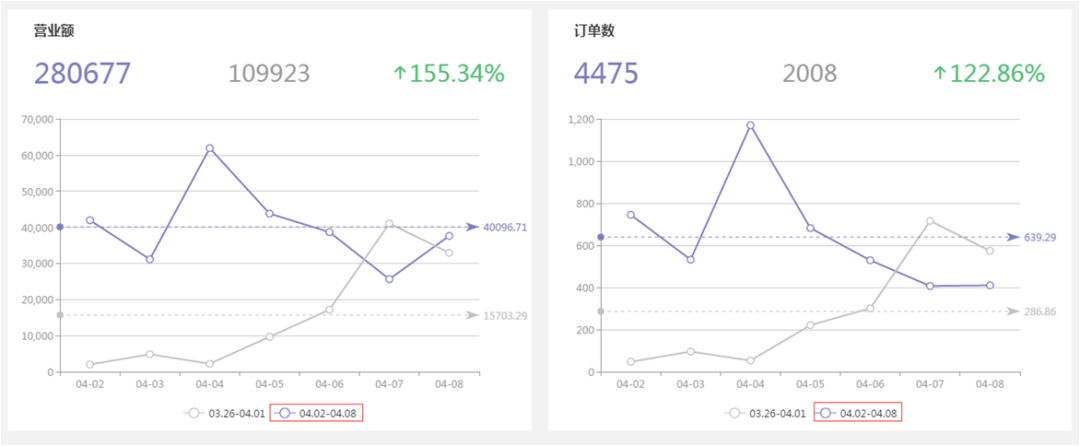This screenshot has width=1080, height=446.
Task: Select the gray 04-07 peak point in the 营业额 chart
Action: point(389,224)
